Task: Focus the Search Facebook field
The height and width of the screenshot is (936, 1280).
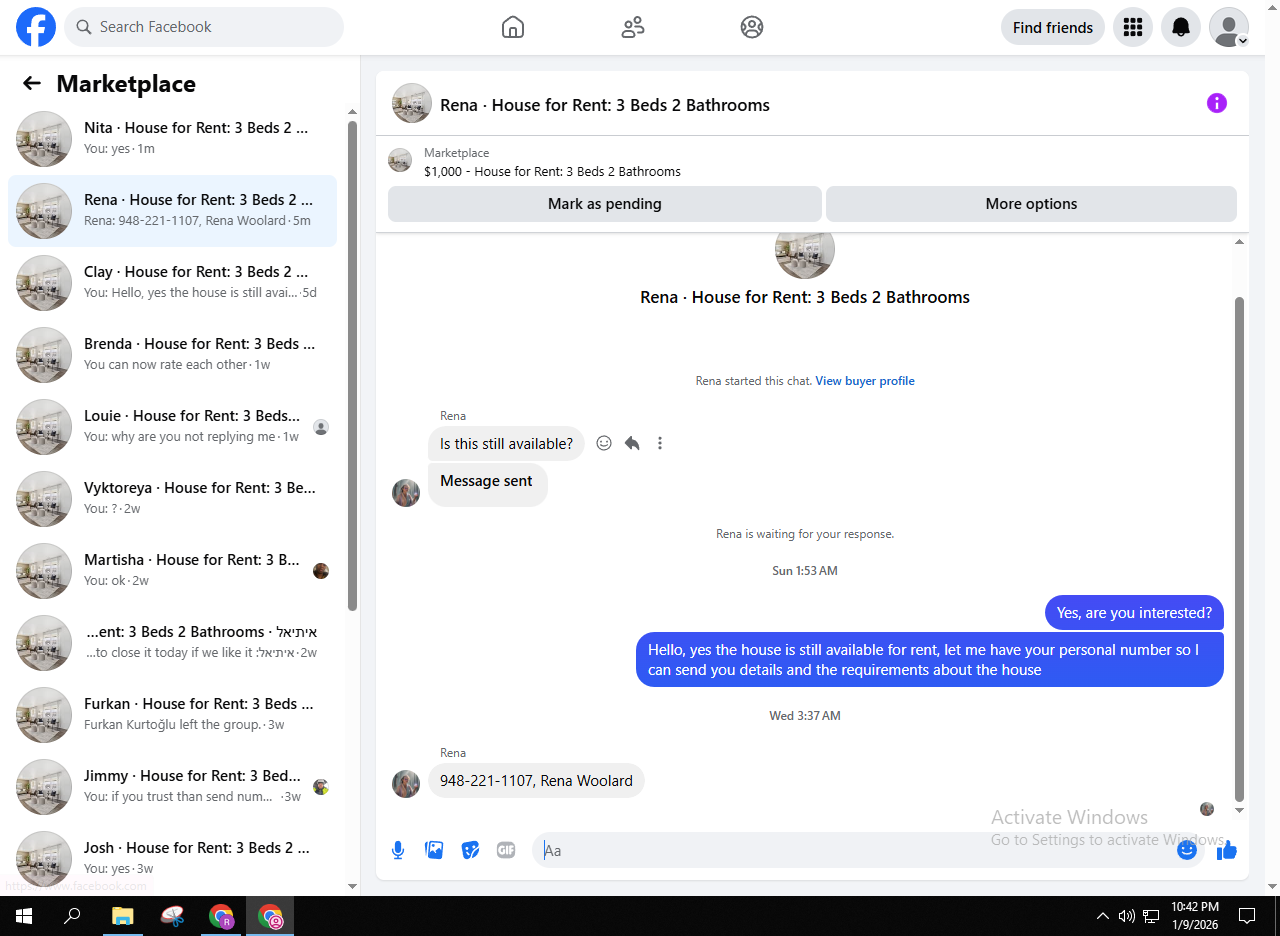Action: click(x=204, y=27)
